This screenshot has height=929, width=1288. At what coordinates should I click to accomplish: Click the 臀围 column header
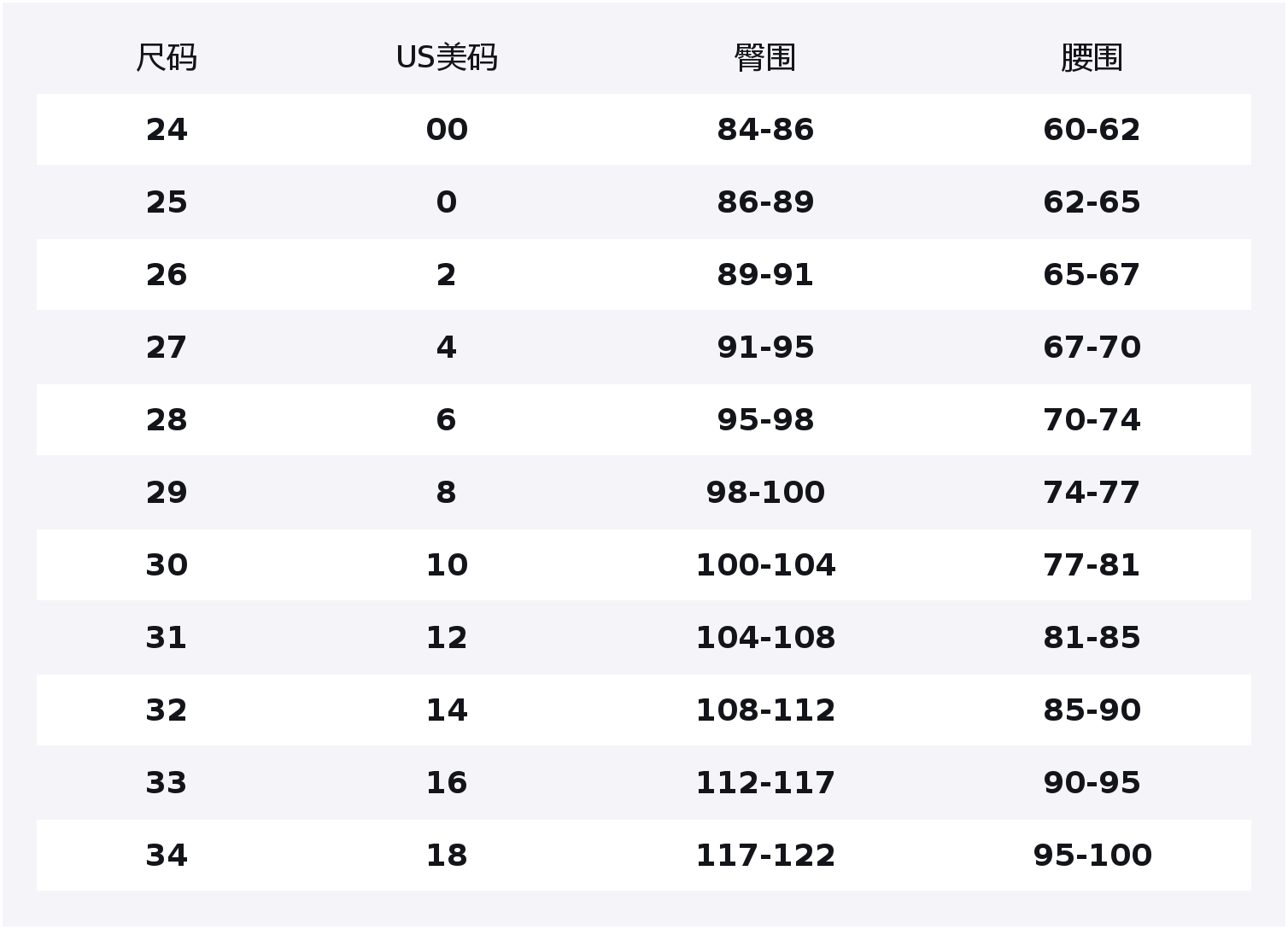[765, 58]
